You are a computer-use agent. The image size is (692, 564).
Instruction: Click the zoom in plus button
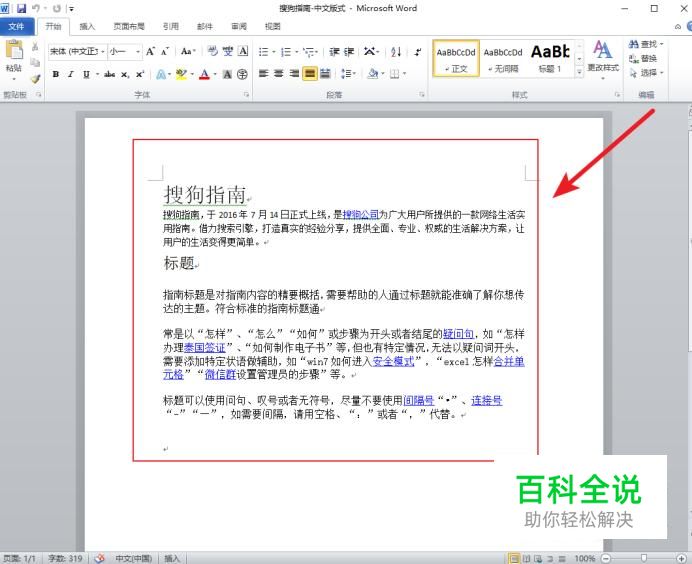click(682, 558)
